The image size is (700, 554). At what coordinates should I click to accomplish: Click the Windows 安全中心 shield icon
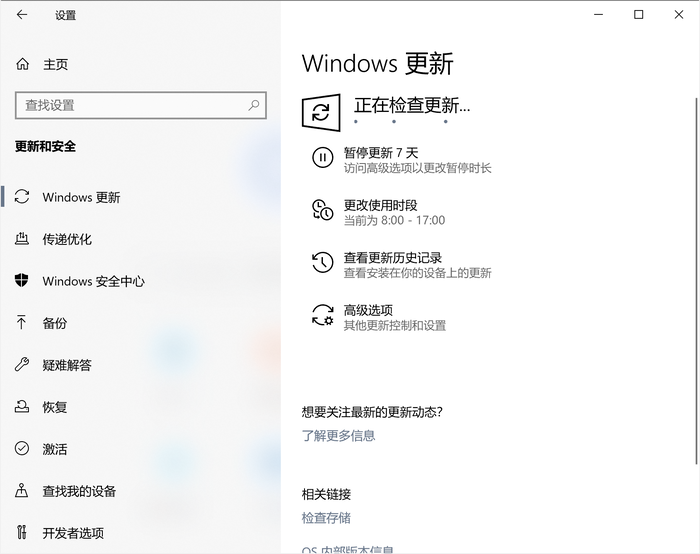(23, 281)
